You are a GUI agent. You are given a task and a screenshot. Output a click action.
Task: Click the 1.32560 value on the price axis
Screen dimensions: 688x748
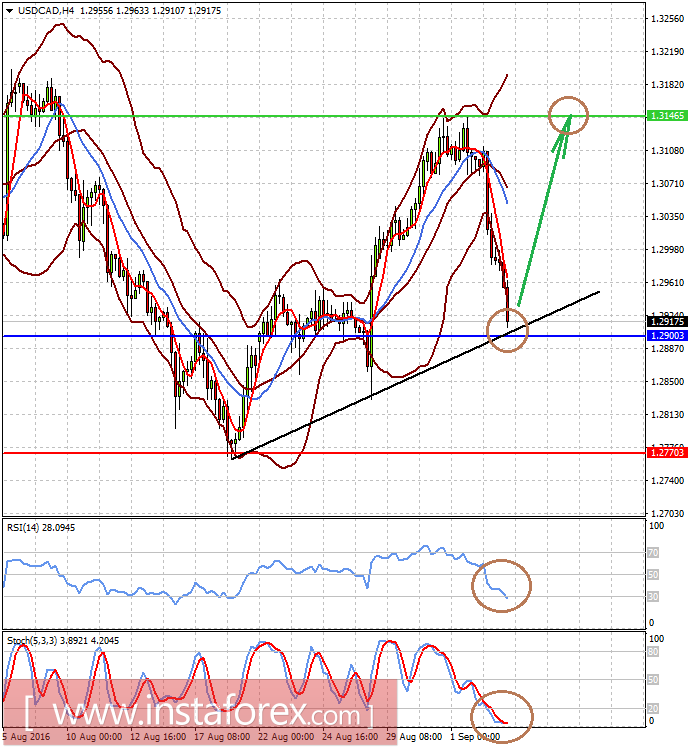coord(667,19)
